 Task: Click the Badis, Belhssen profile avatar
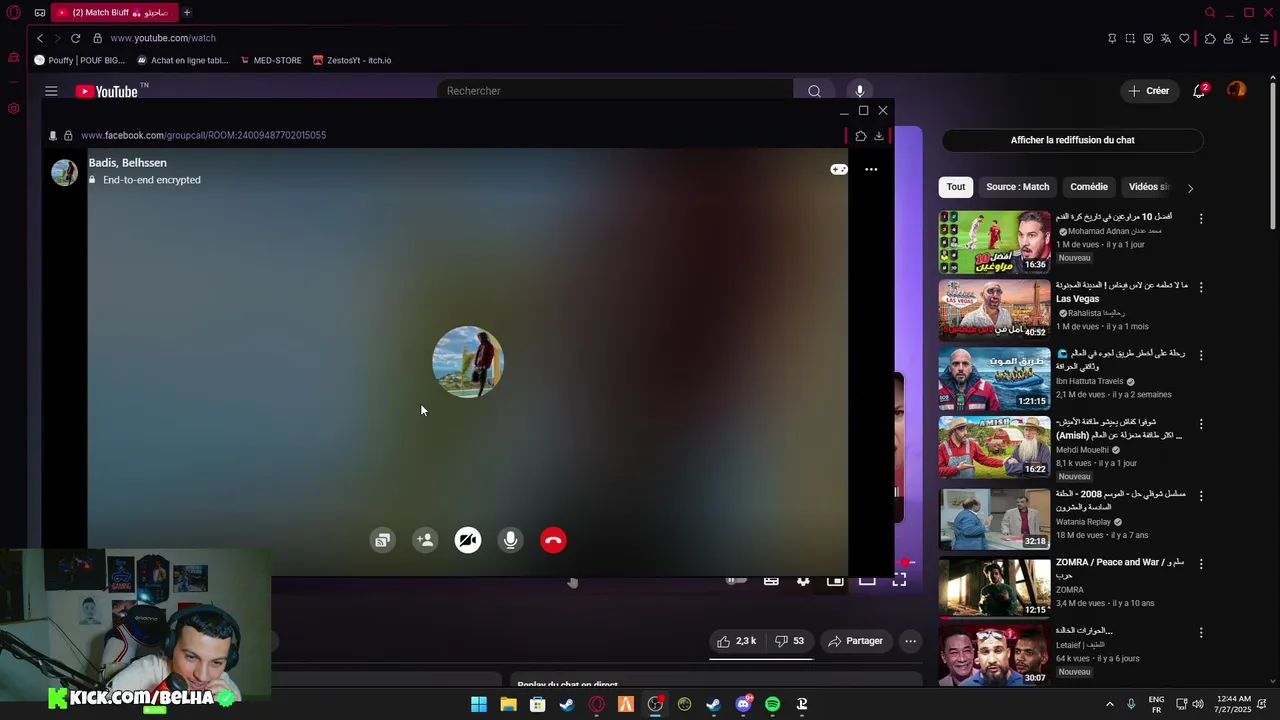click(64, 172)
